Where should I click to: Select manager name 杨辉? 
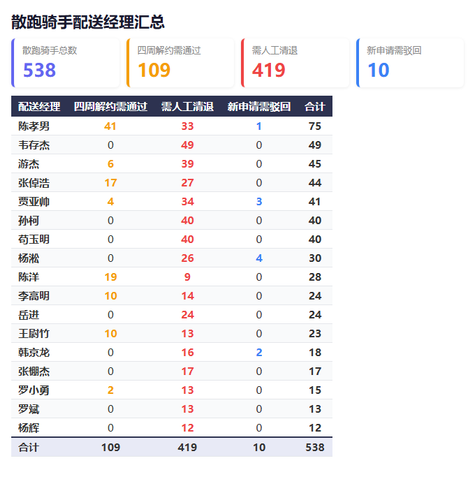point(29,428)
